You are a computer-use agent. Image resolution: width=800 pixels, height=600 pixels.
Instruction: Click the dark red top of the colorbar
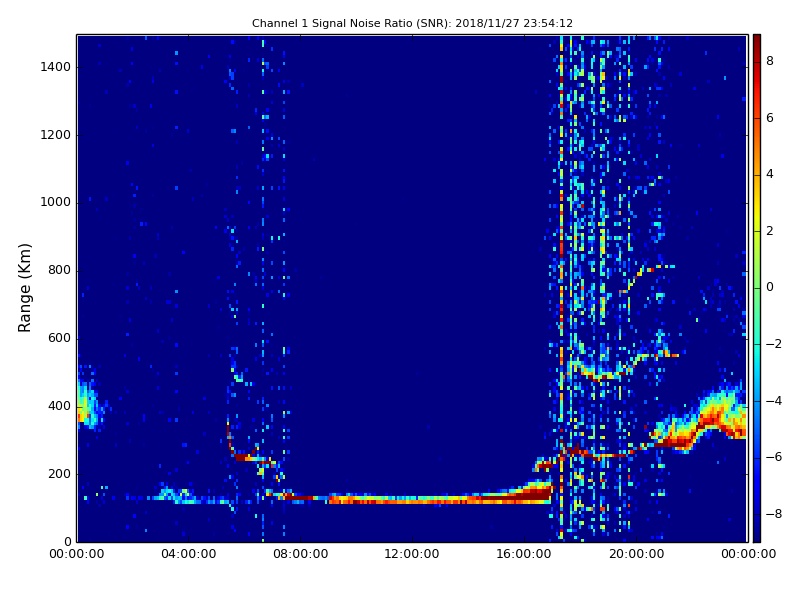pyautogui.click(x=757, y=43)
